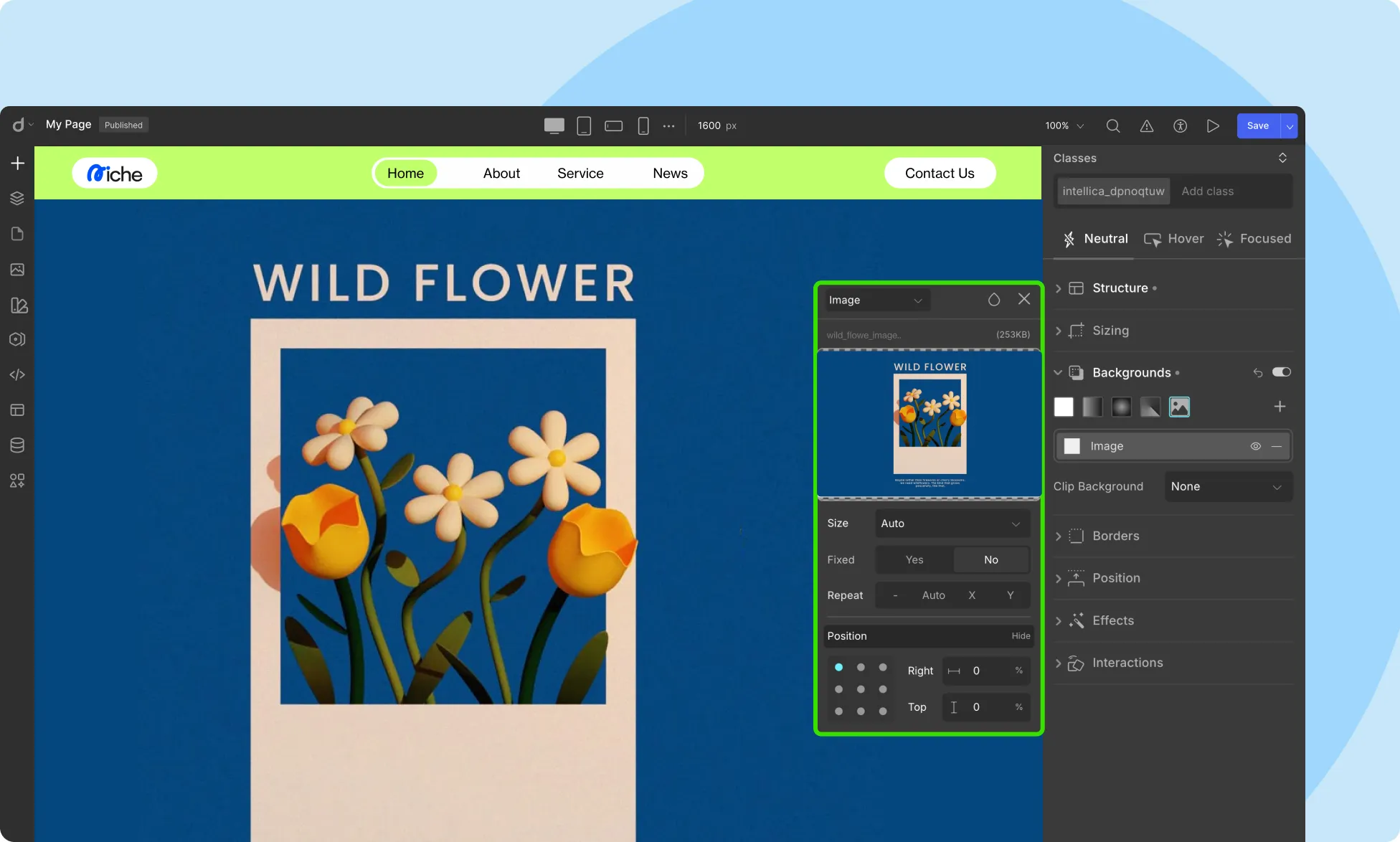Screen dimensions: 1400x842
Task: Collapse the Backgrounds section
Action: 1058,373
